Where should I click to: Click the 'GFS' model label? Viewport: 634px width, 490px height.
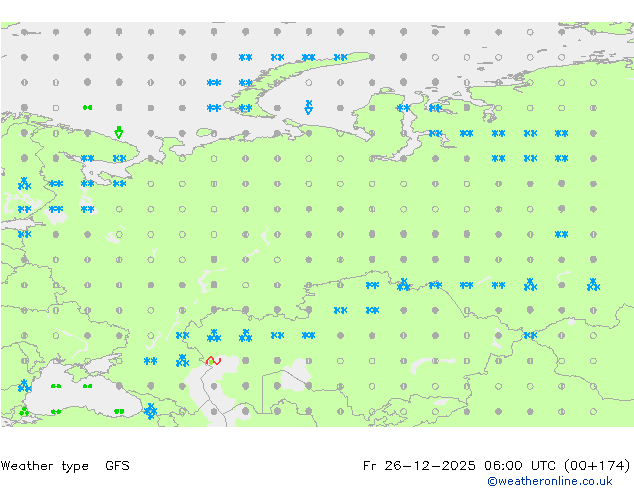[117, 466]
